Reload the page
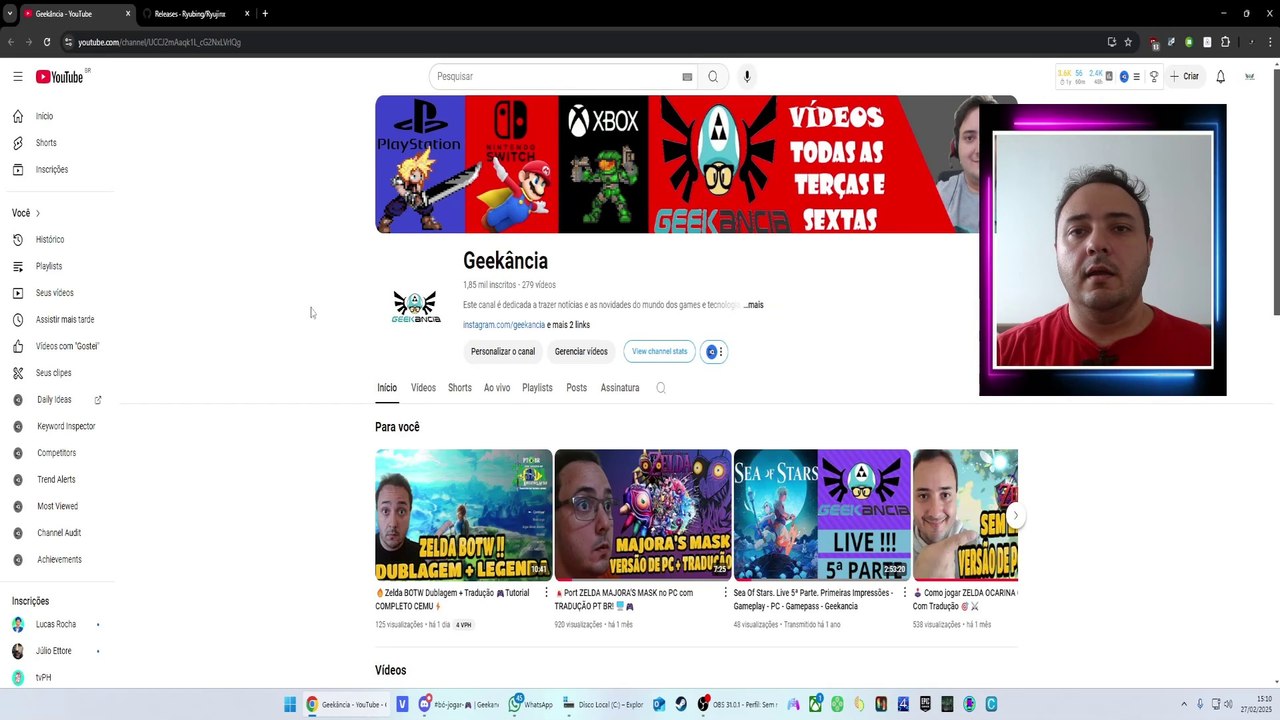The width and height of the screenshot is (1280, 720). [47, 42]
